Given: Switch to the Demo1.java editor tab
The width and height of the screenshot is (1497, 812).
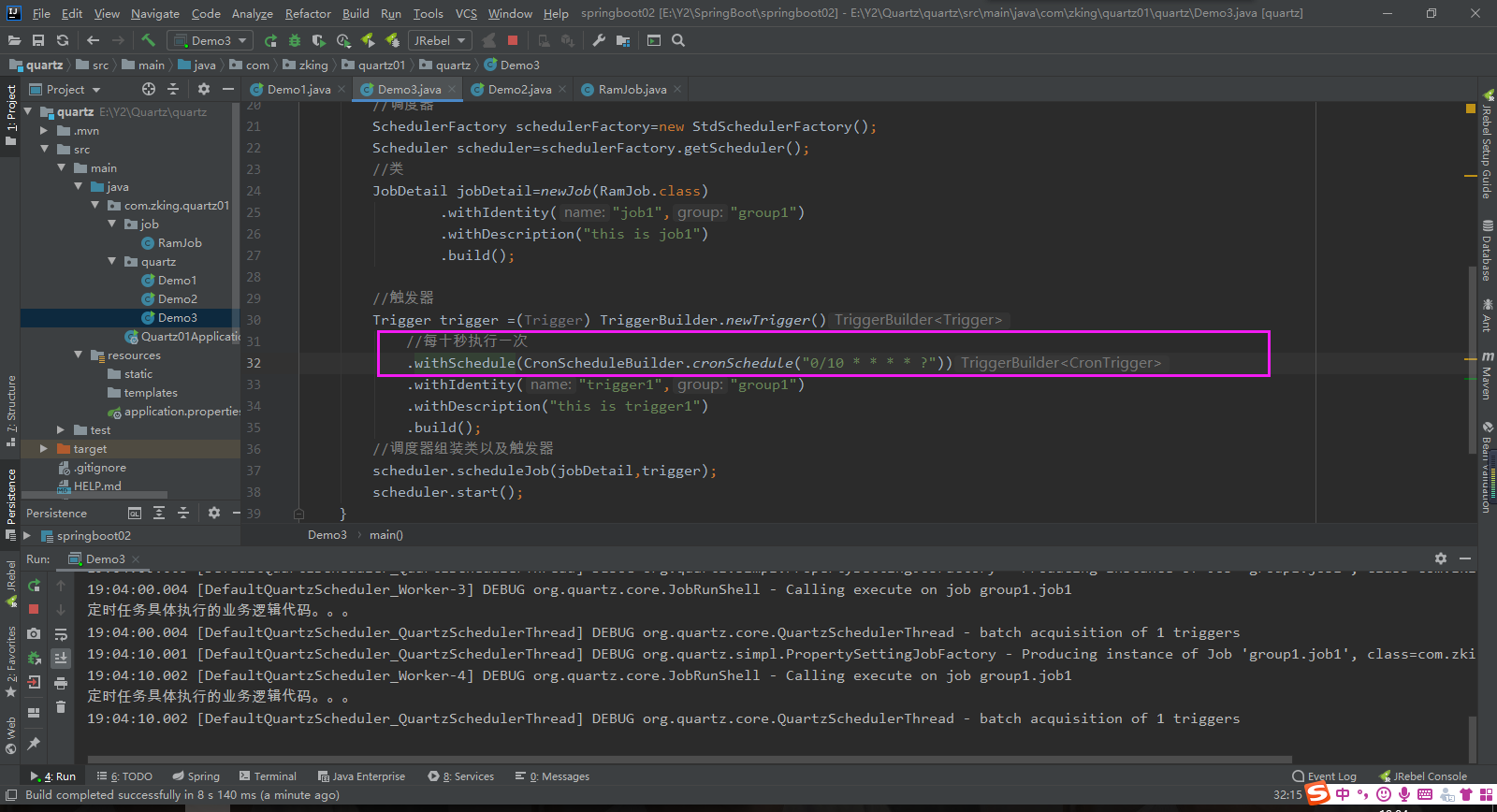Looking at the screenshot, I should tap(298, 89).
